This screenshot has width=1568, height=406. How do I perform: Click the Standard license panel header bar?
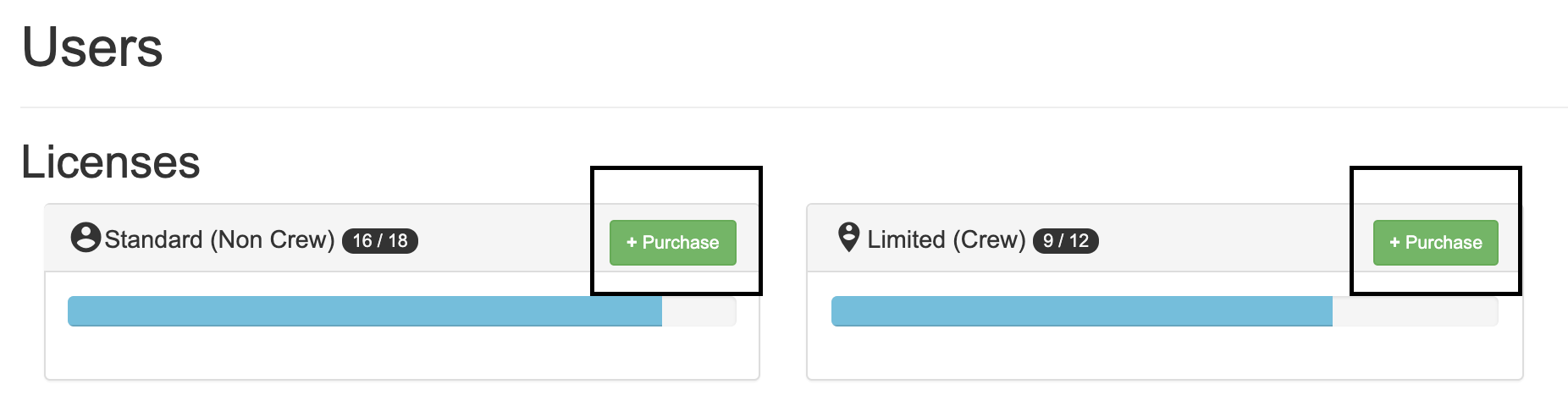[x=402, y=238]
